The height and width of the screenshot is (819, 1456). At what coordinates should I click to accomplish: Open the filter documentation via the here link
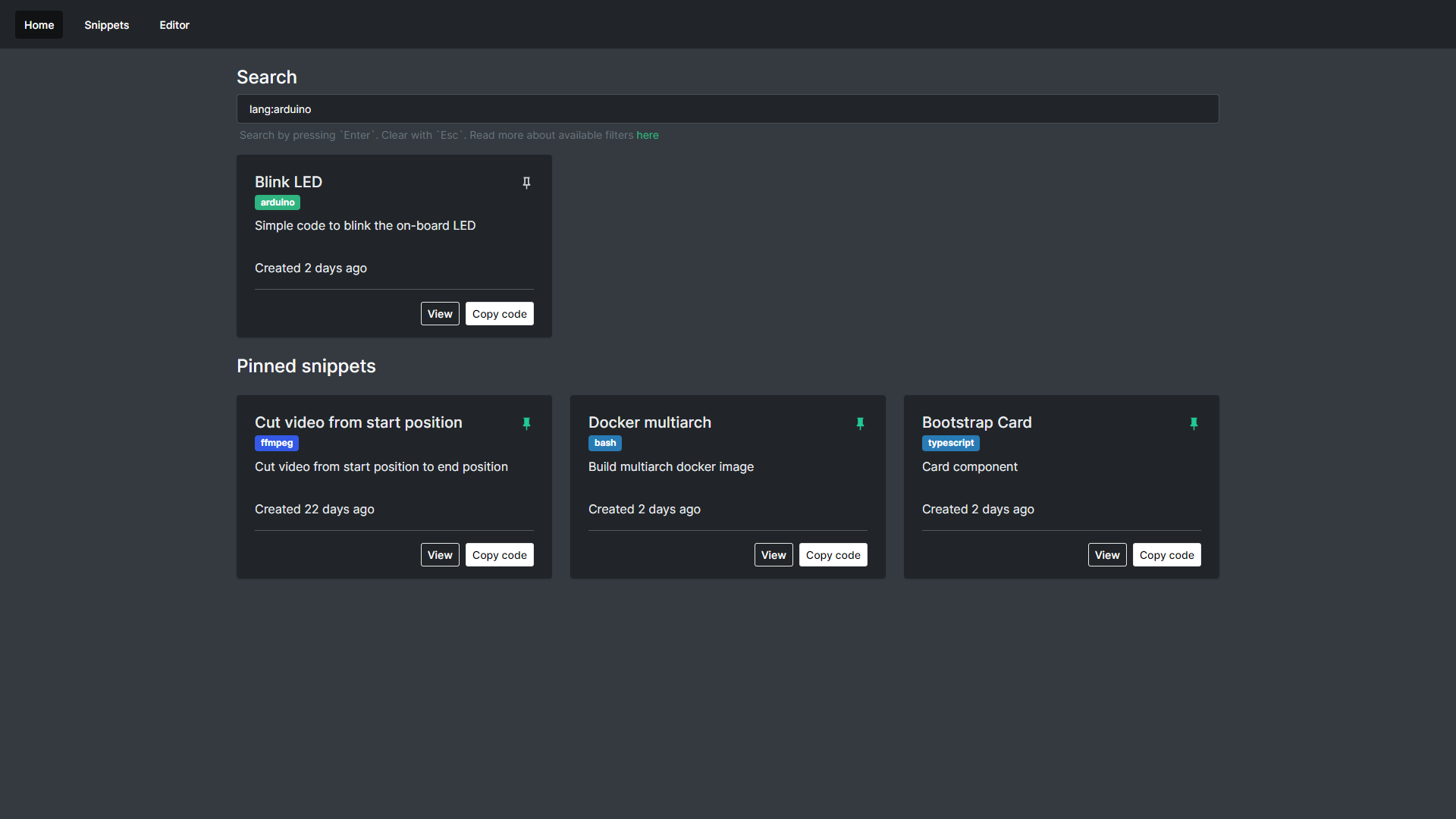647,134
